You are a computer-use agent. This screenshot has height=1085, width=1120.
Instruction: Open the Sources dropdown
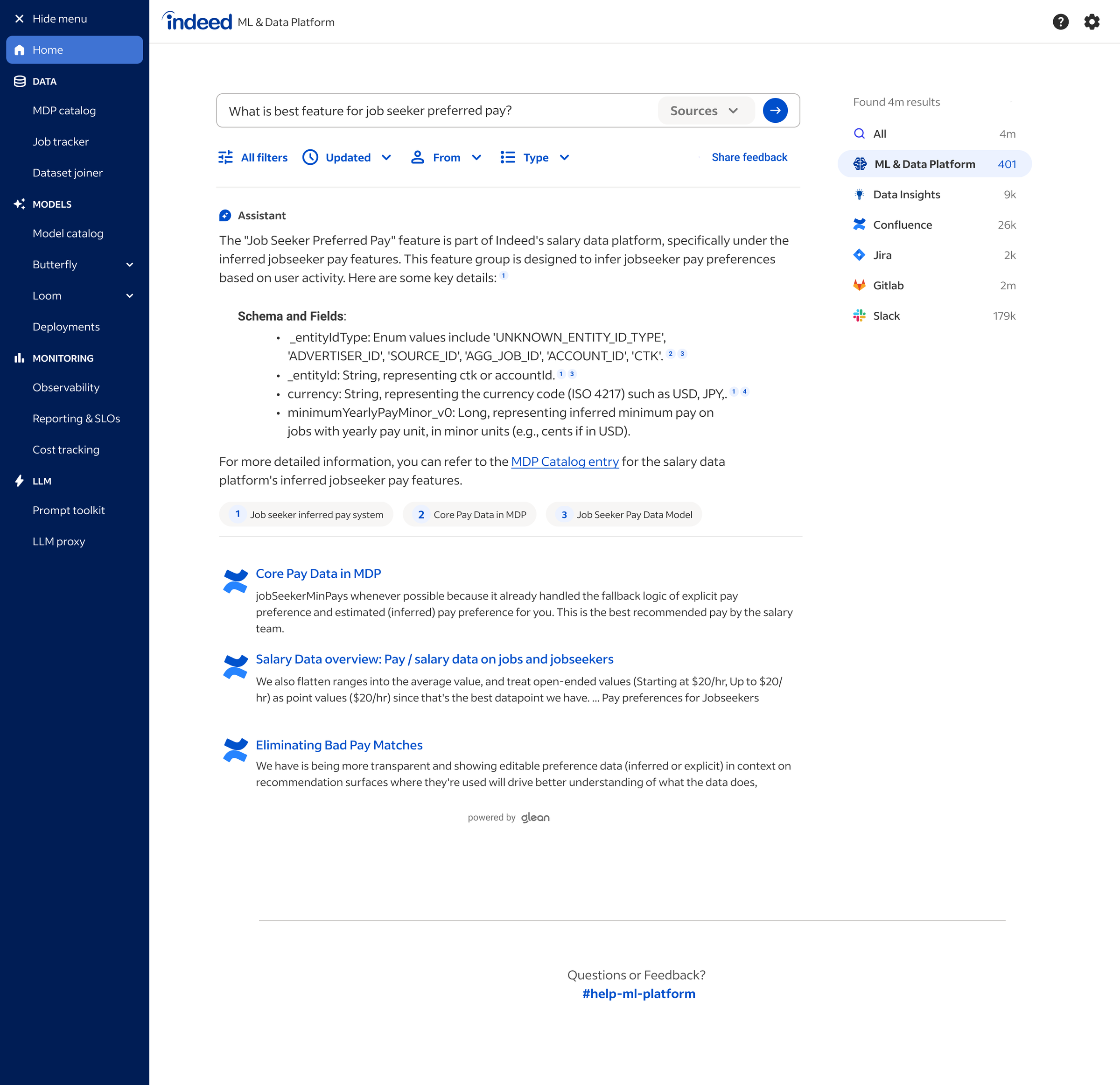point(706,110)
